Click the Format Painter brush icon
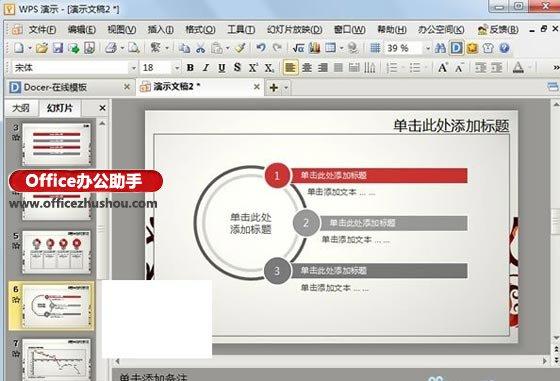This screenshot has height=381, width=560. pyautogui.click(x=240, y=48)
